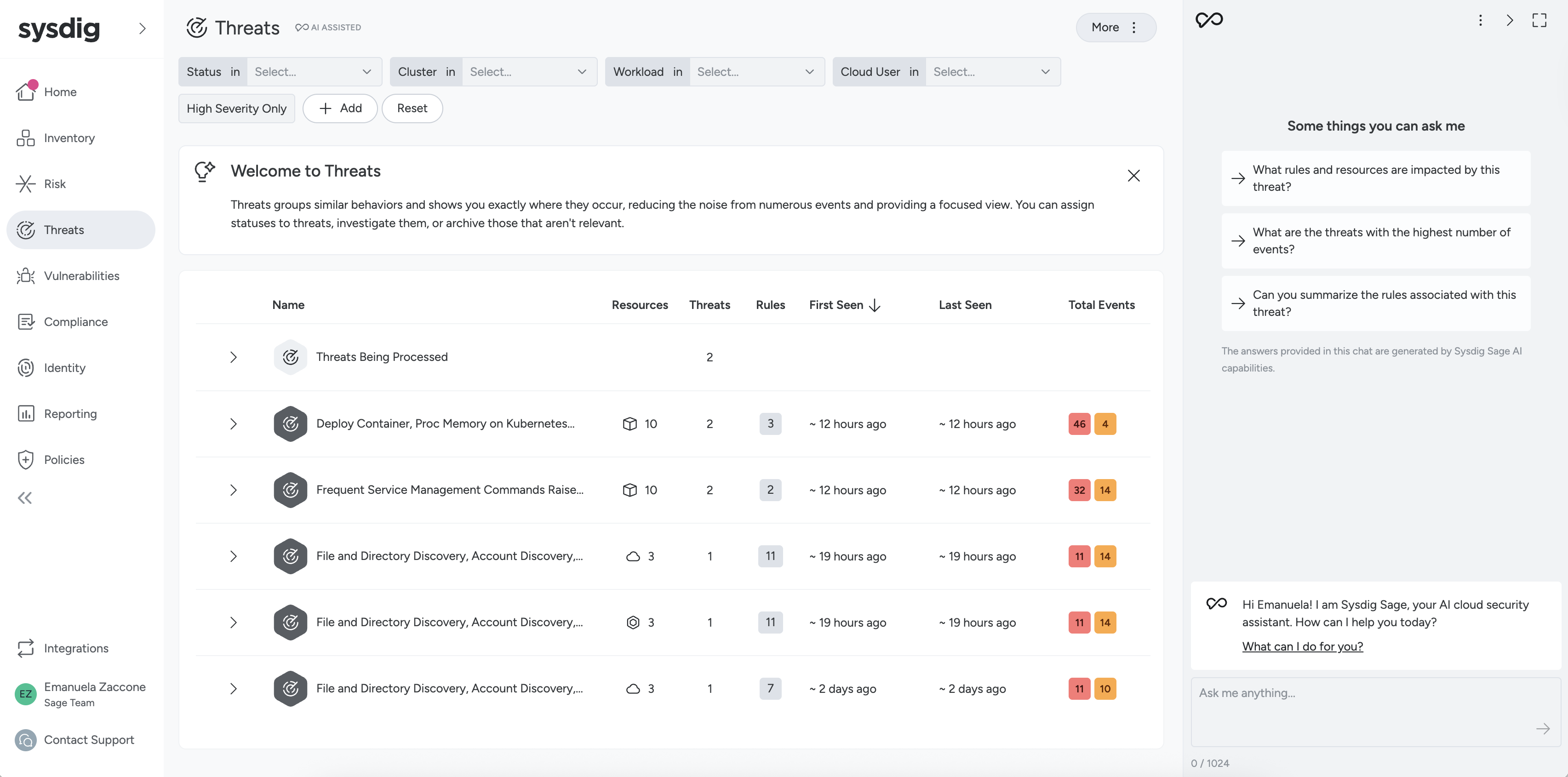Screen dimensions: 1568x777
Task: Open the Policies shield icon
Action: pyautogui.click(x=26, y=459)
